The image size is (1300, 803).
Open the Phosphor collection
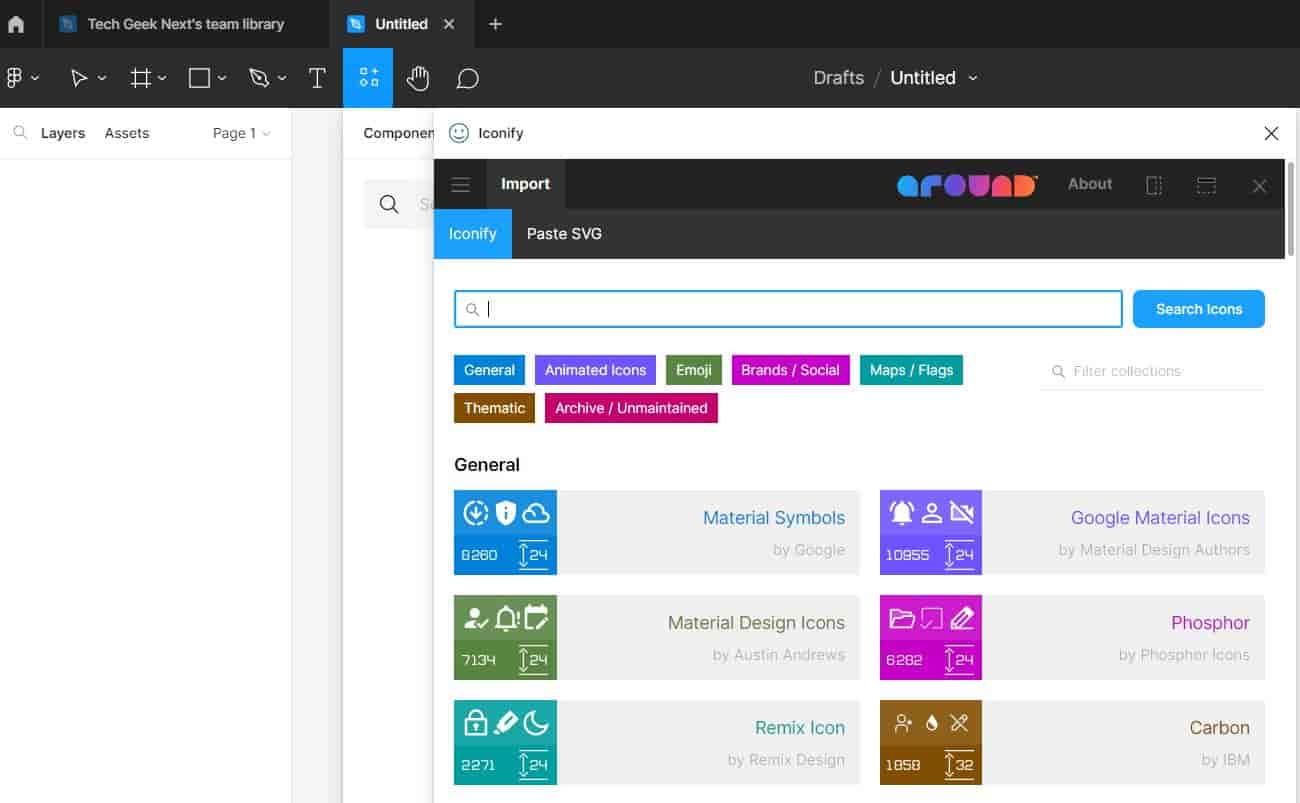pyautogui.click(x=1072, y=637)
